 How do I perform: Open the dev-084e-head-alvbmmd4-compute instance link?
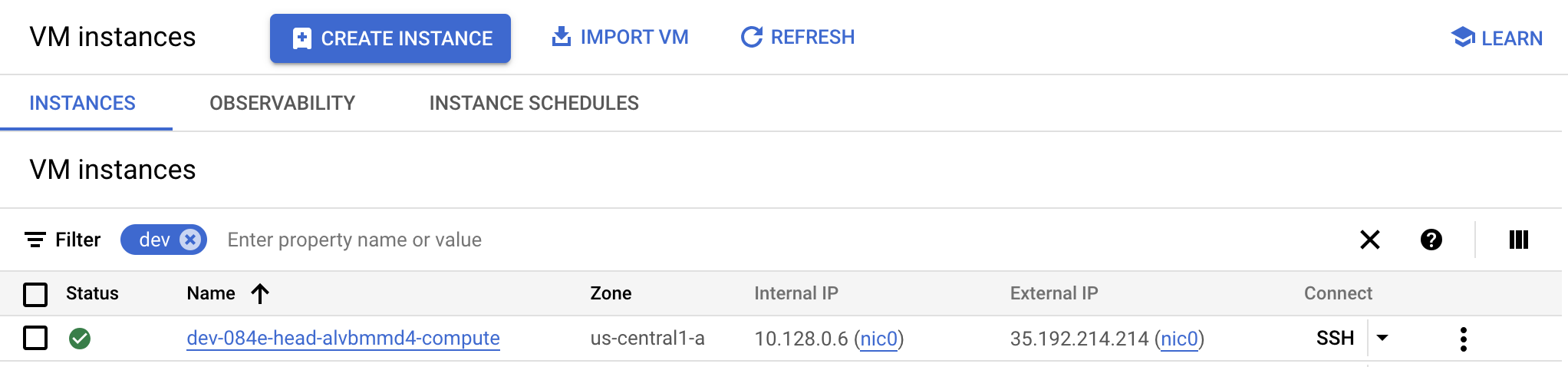pos(343,338)
